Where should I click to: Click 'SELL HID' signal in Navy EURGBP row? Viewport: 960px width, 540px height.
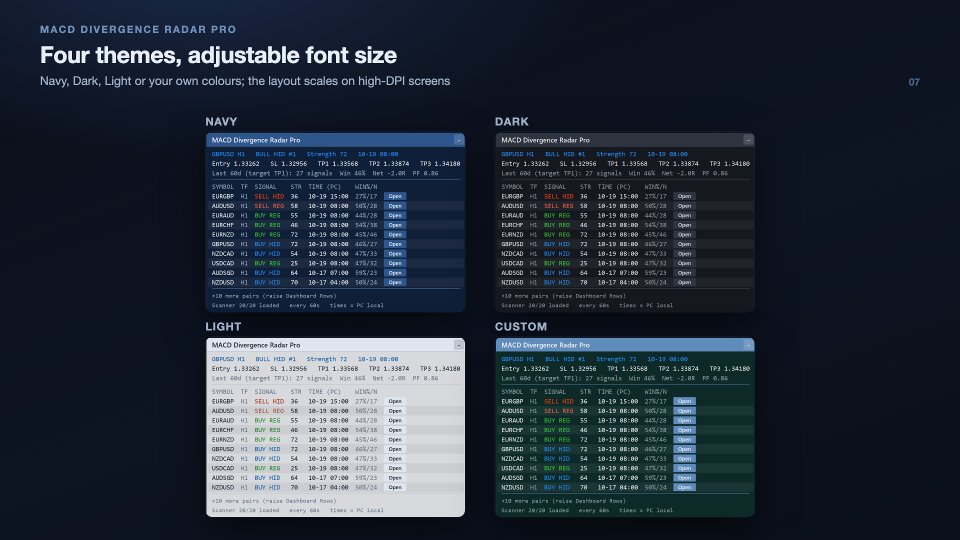pos(269,197)
